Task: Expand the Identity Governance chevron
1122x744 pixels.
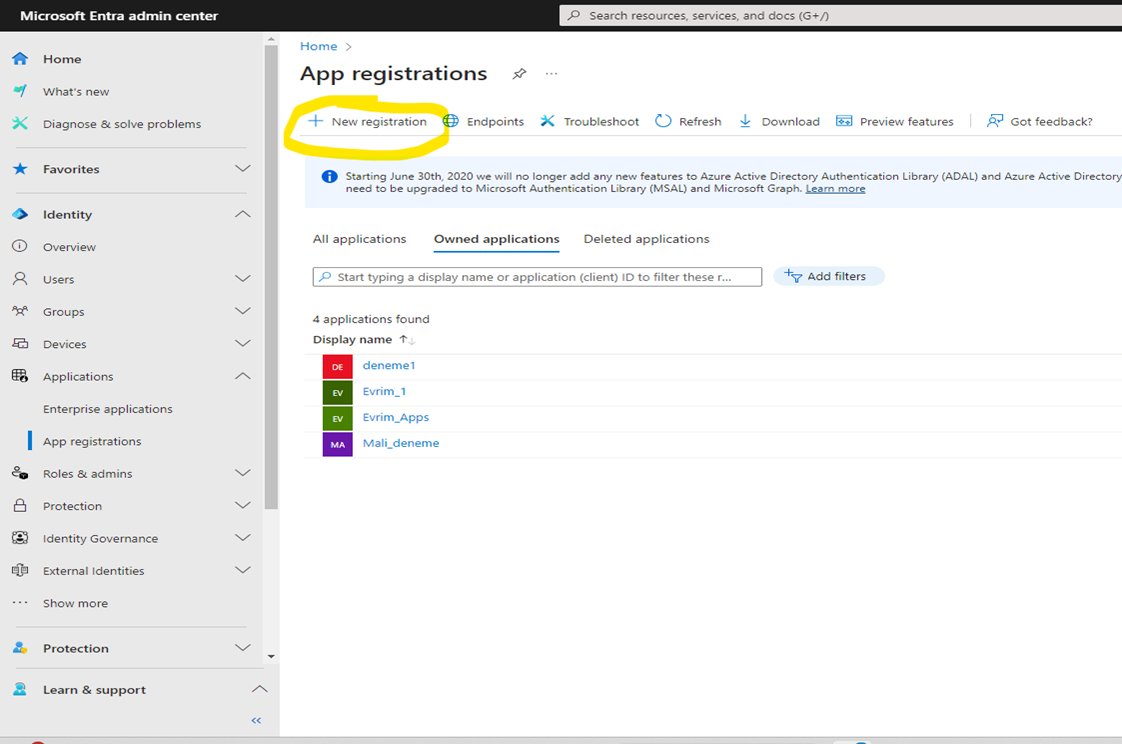Action: (x=243, y=537)
